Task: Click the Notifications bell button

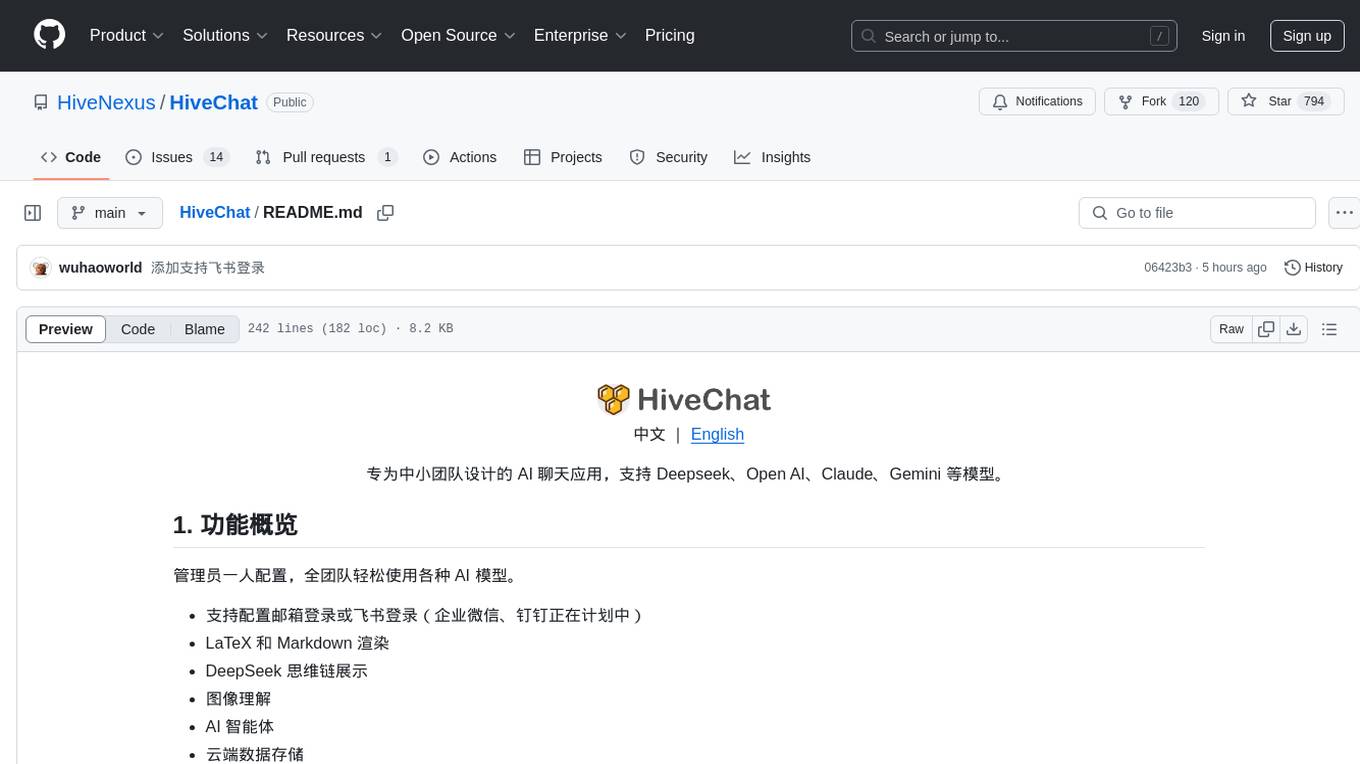Action: [x=1037, y=102]
